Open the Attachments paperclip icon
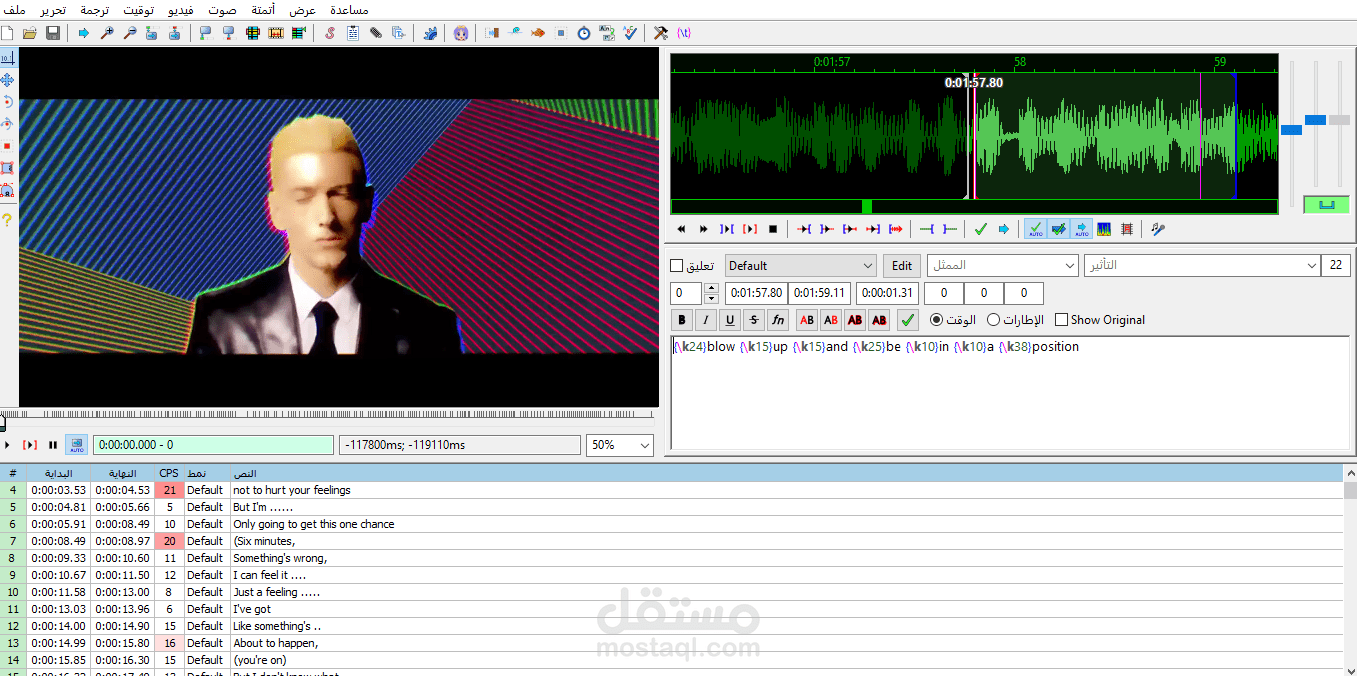1357x676 pixels. tap(376, 33)
